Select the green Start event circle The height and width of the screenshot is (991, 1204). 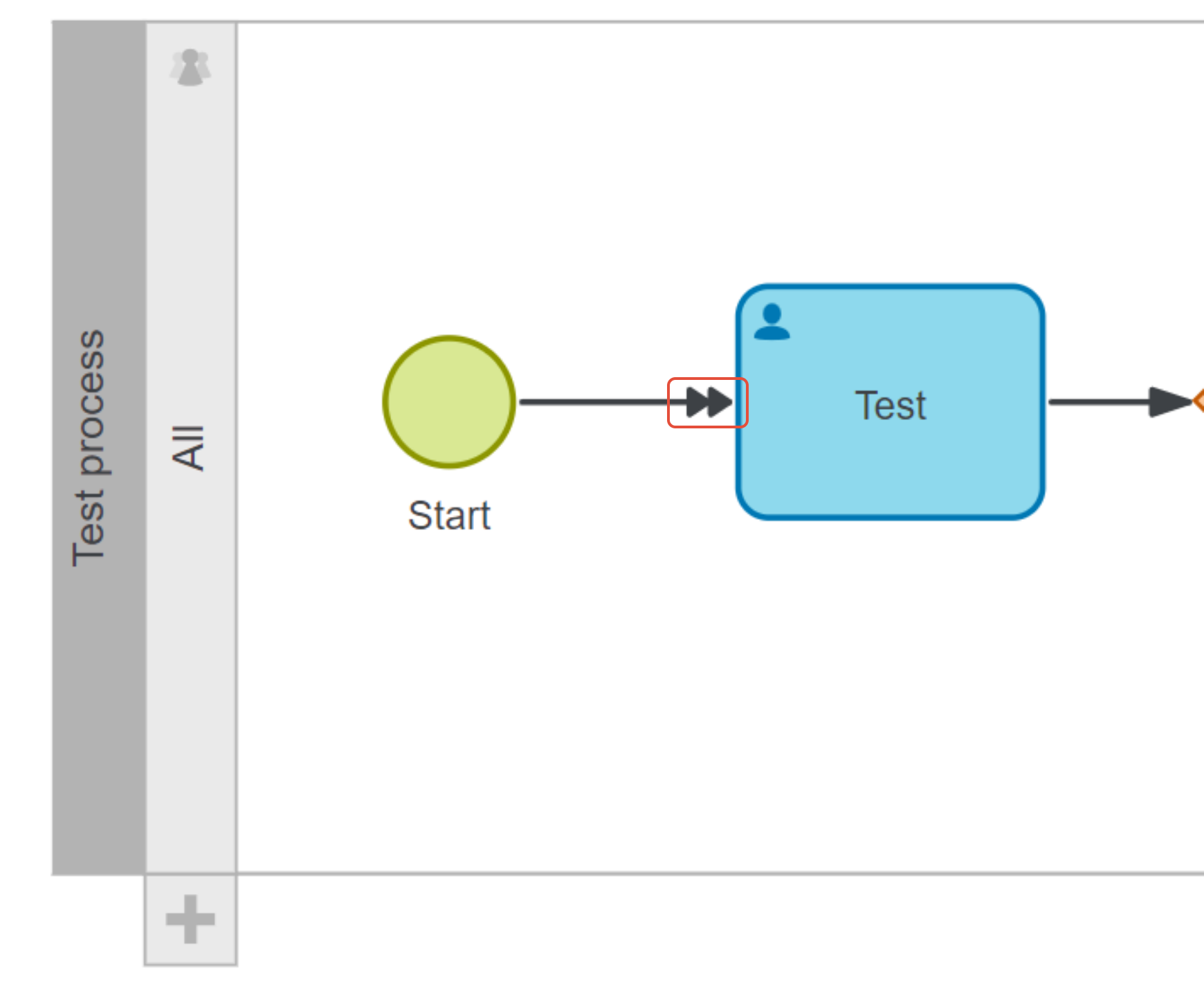click(x=449, y=402)
